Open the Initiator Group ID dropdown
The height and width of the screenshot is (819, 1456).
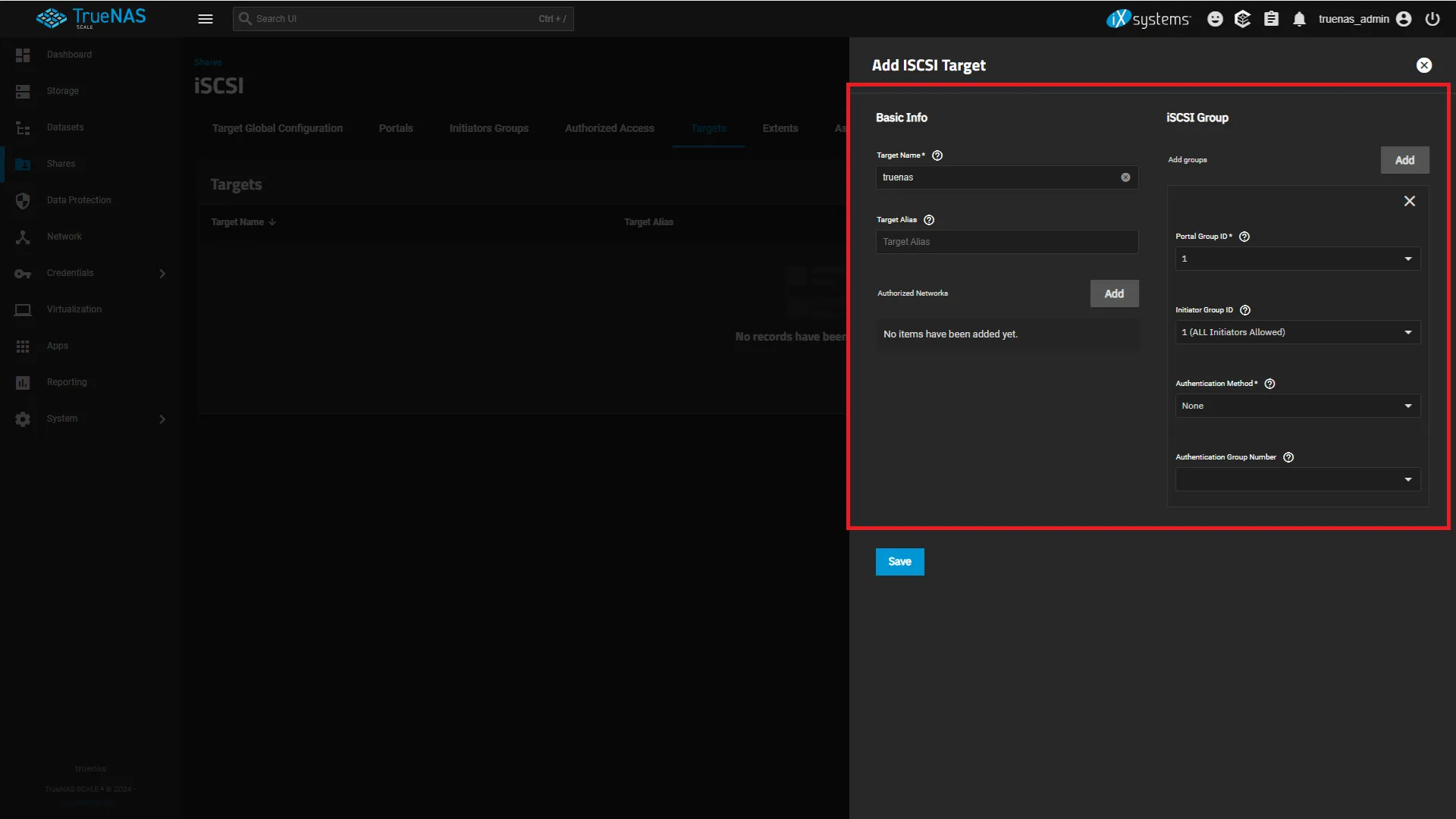coord(1297,332)
